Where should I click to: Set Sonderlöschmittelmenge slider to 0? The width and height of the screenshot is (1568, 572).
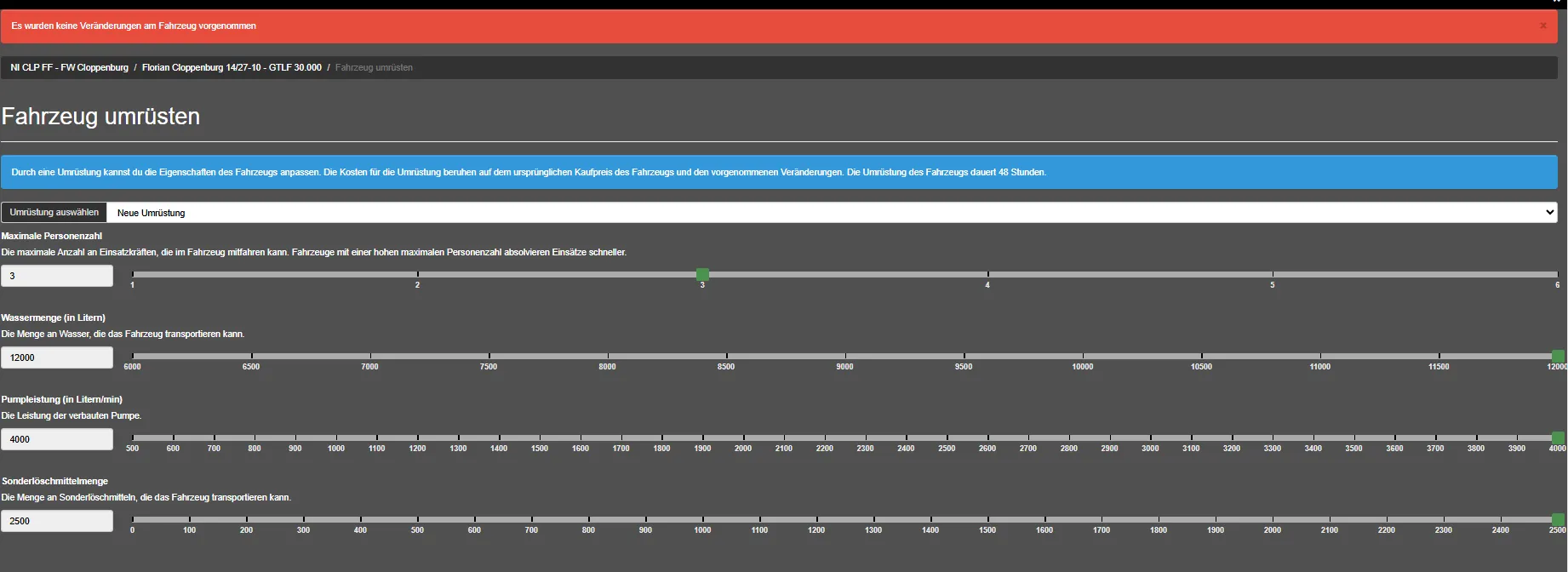(x=133, y=519)
